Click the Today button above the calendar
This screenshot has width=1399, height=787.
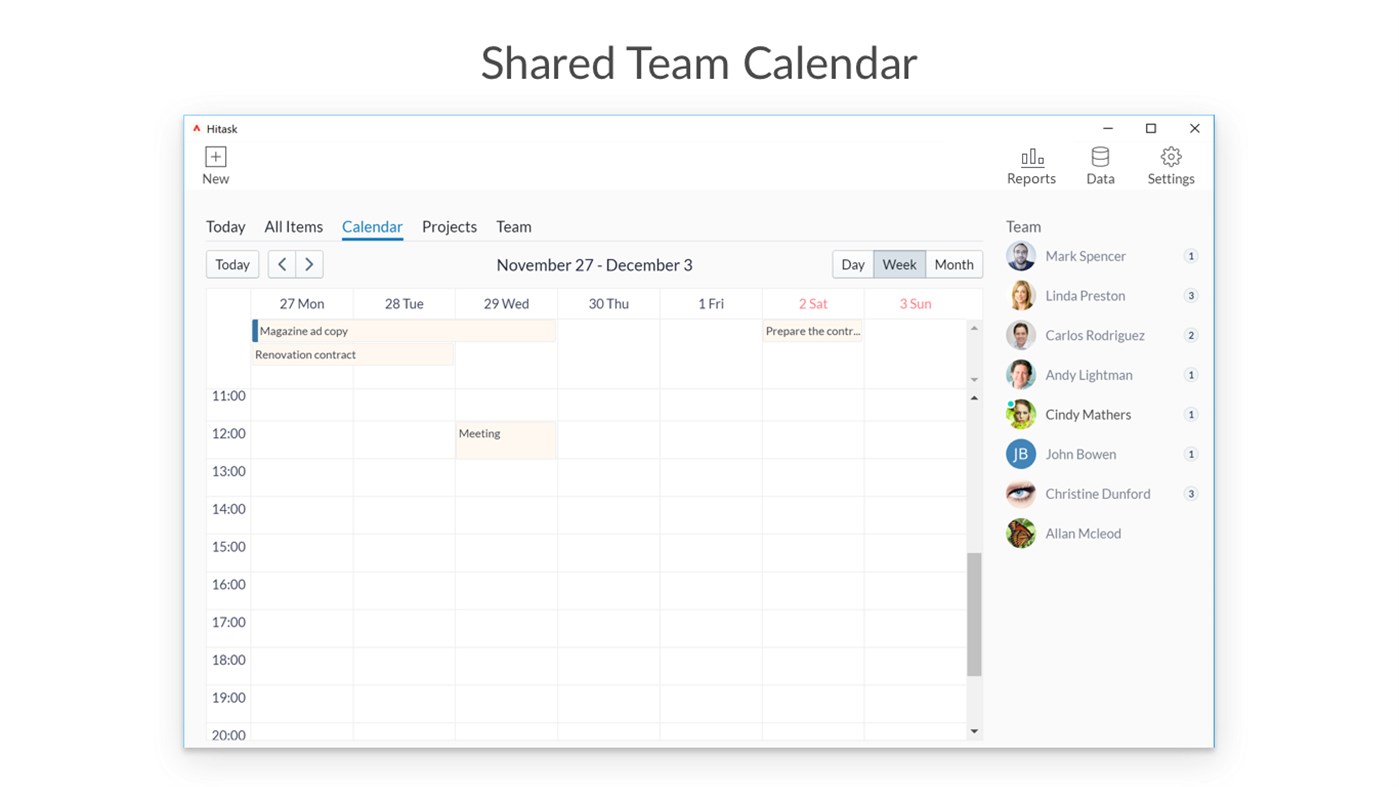click(232, 264)
